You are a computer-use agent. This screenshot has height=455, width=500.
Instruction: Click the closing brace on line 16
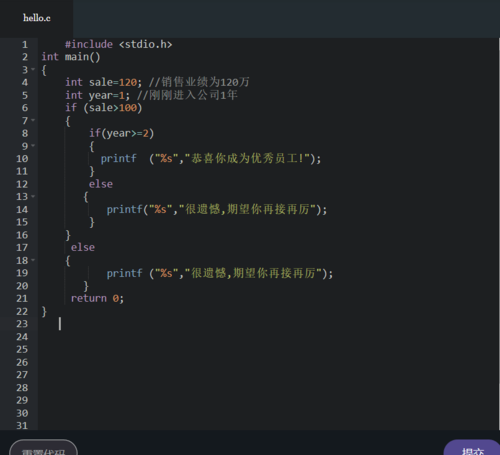pos(68,235)
